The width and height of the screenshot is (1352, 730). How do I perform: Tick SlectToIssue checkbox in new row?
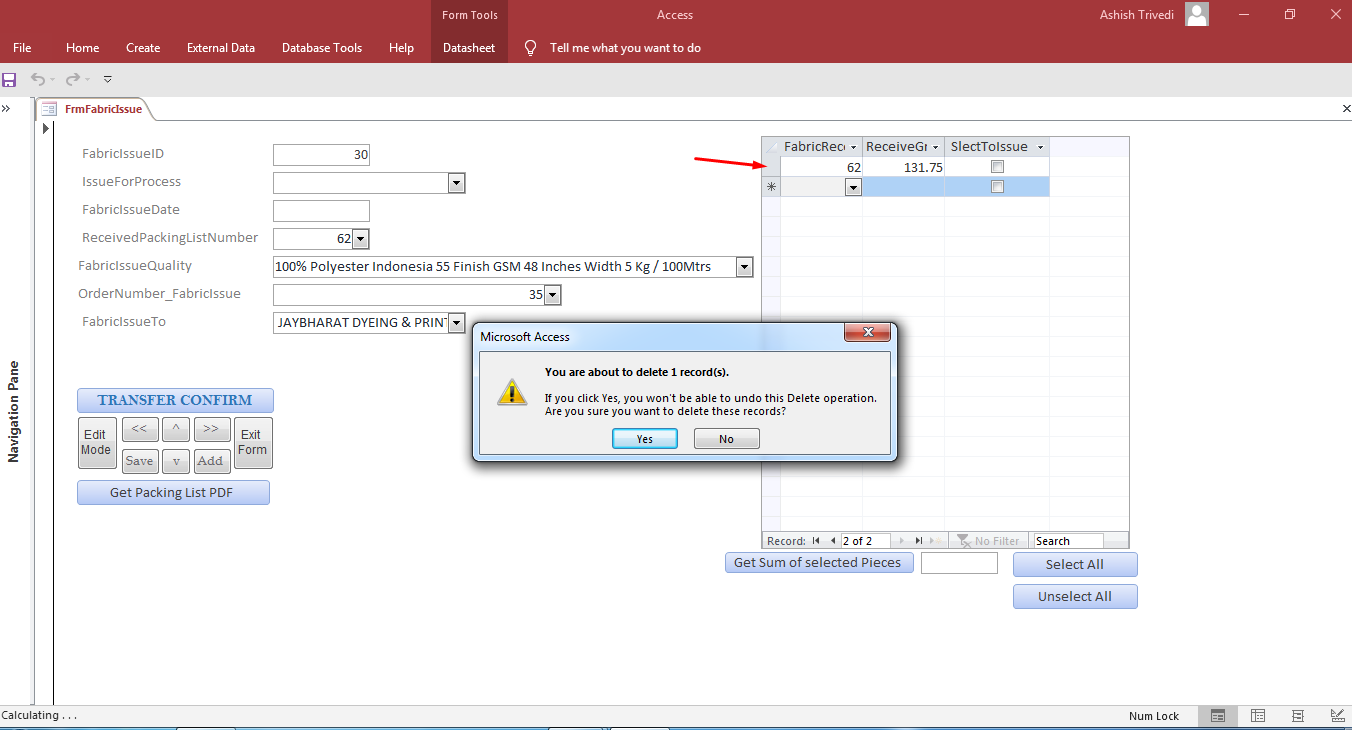point(997,187)
